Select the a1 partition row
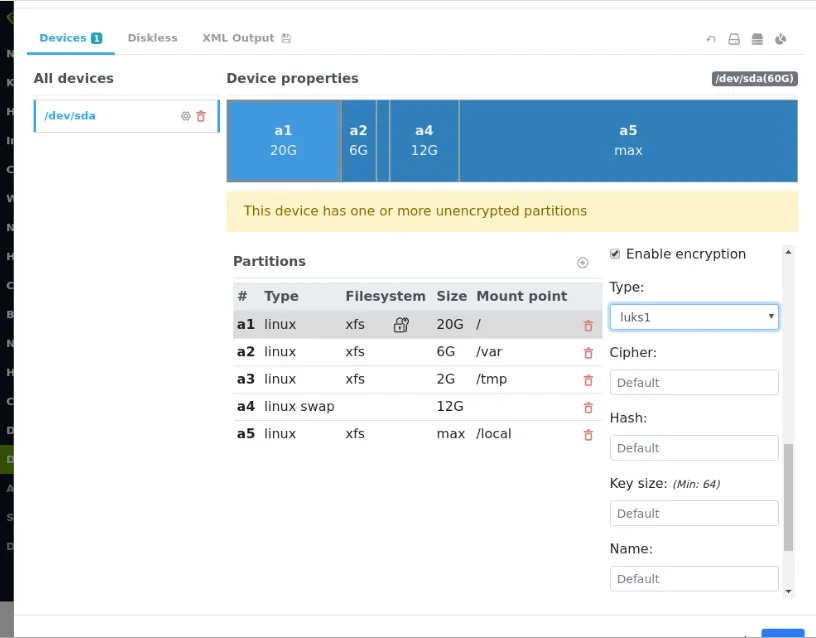Image resolution: width=816 pixels, height=638 pixels. (417, 324)
